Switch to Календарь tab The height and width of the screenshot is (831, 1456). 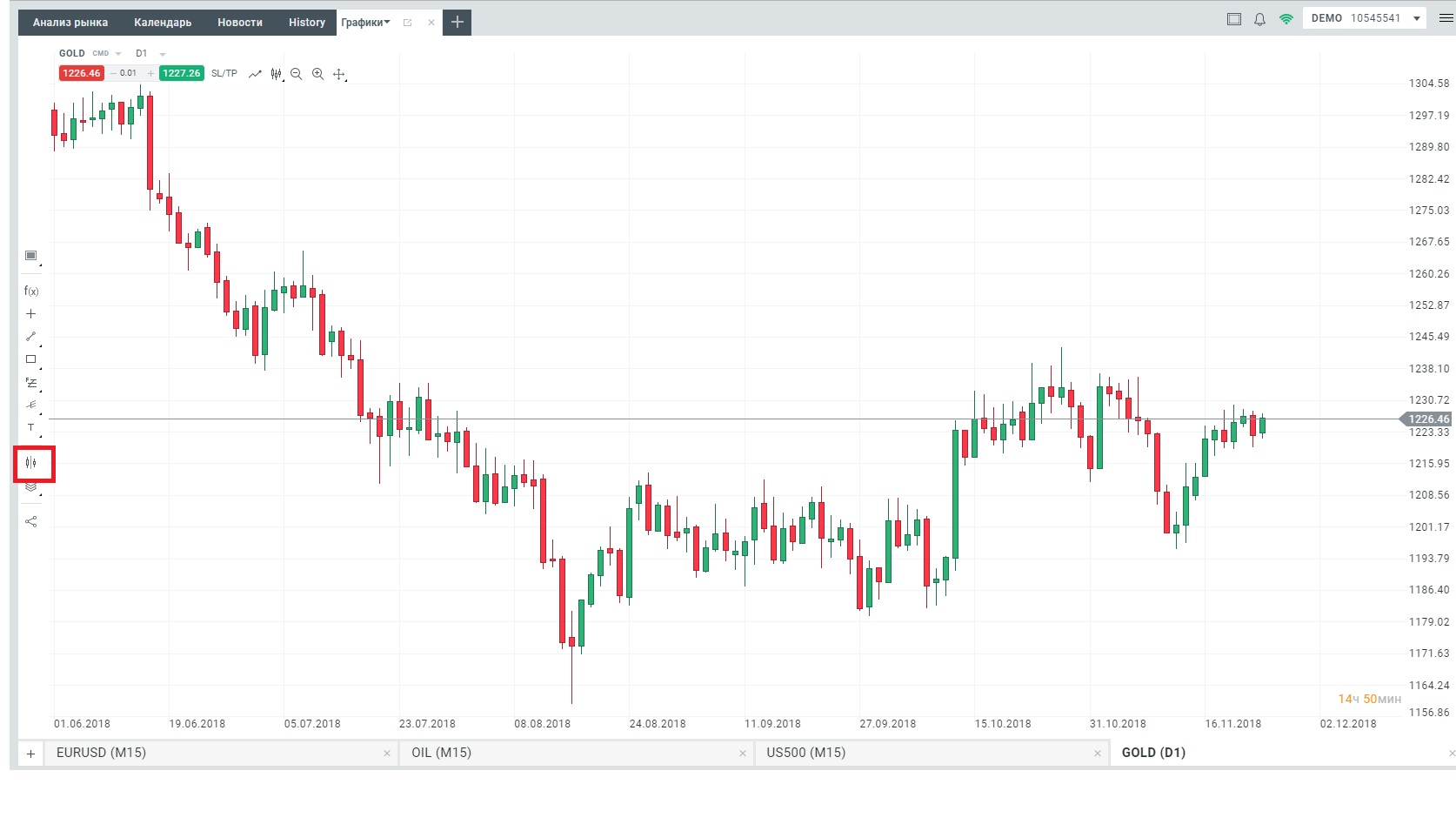163,23
